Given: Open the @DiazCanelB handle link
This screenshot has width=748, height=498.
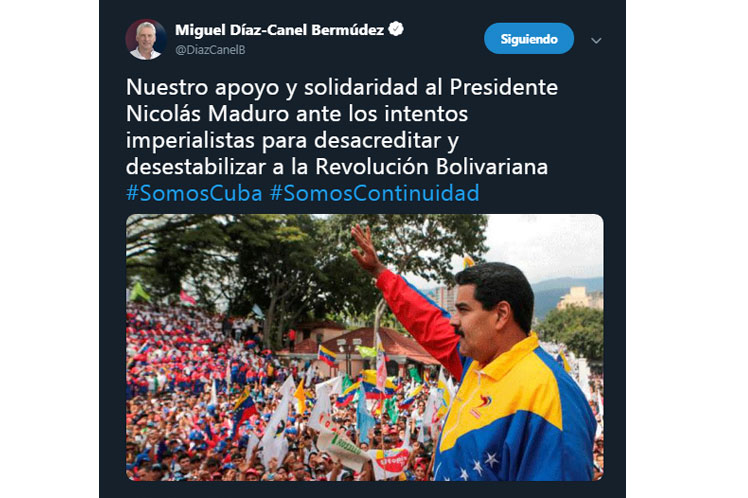Looking at the screenshot, I should click(x=210, y=50).
